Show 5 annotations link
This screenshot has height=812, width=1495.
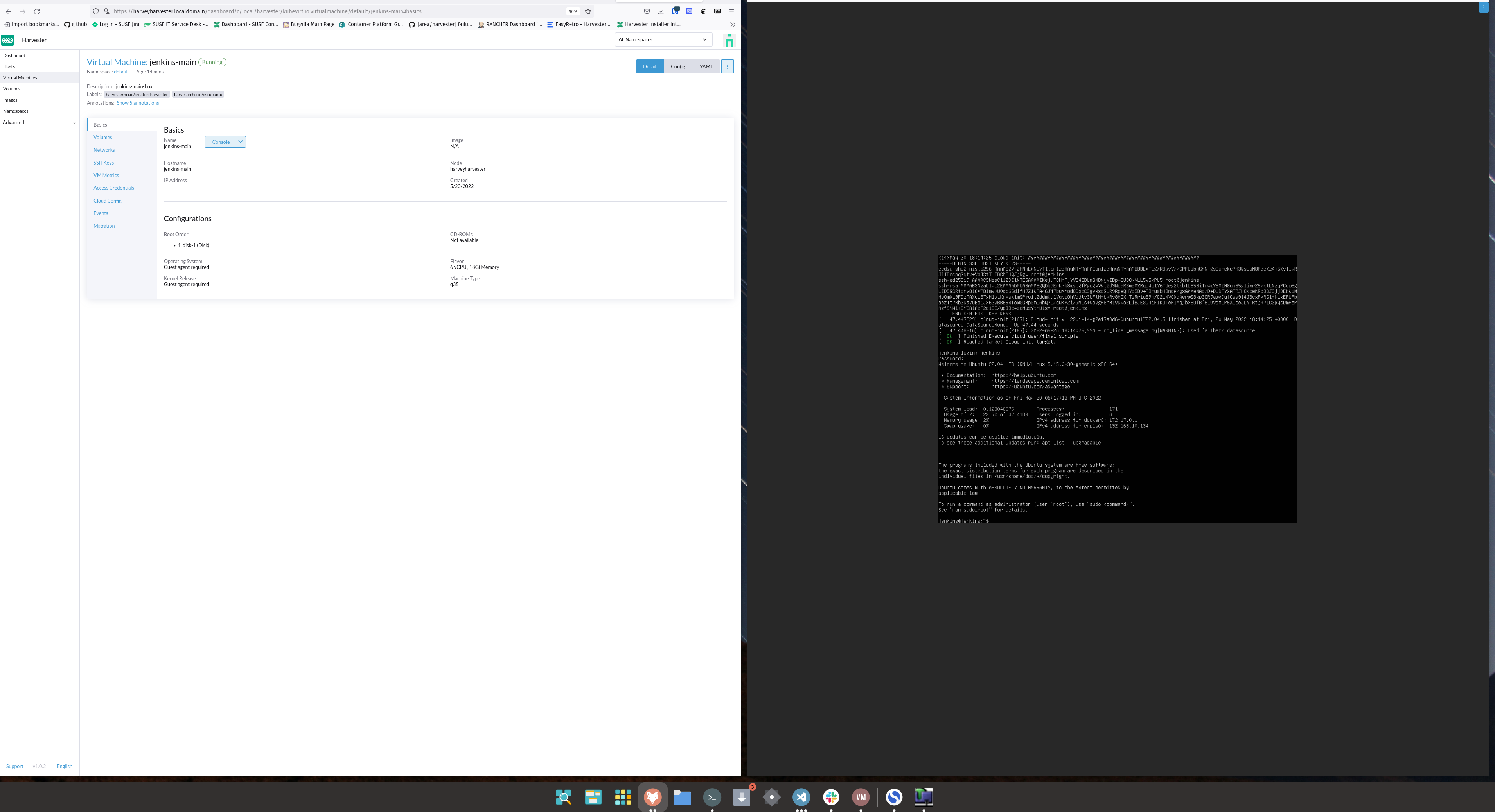tap(138, 103)
